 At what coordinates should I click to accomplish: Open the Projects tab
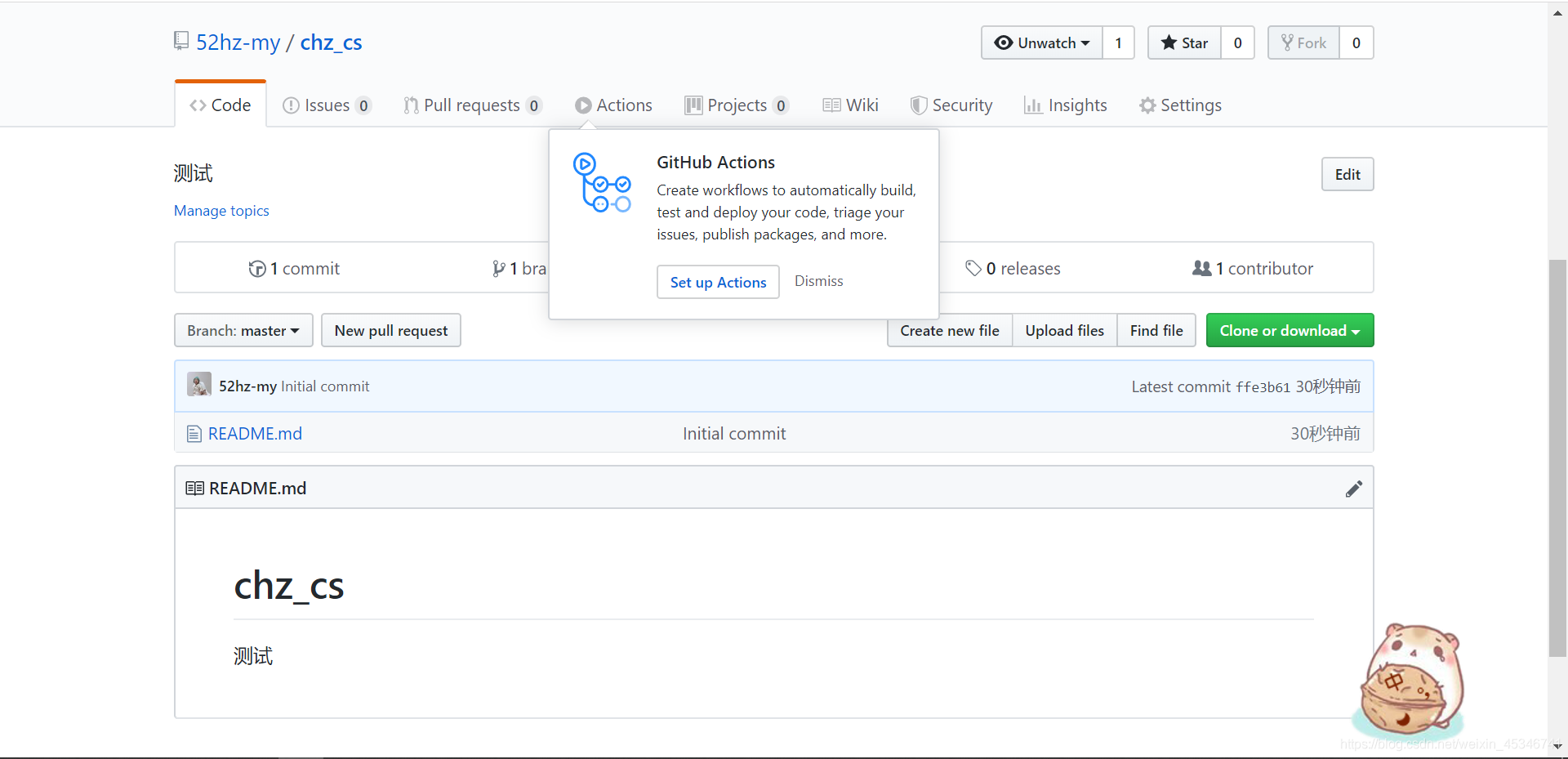click(x=737, y=105)
